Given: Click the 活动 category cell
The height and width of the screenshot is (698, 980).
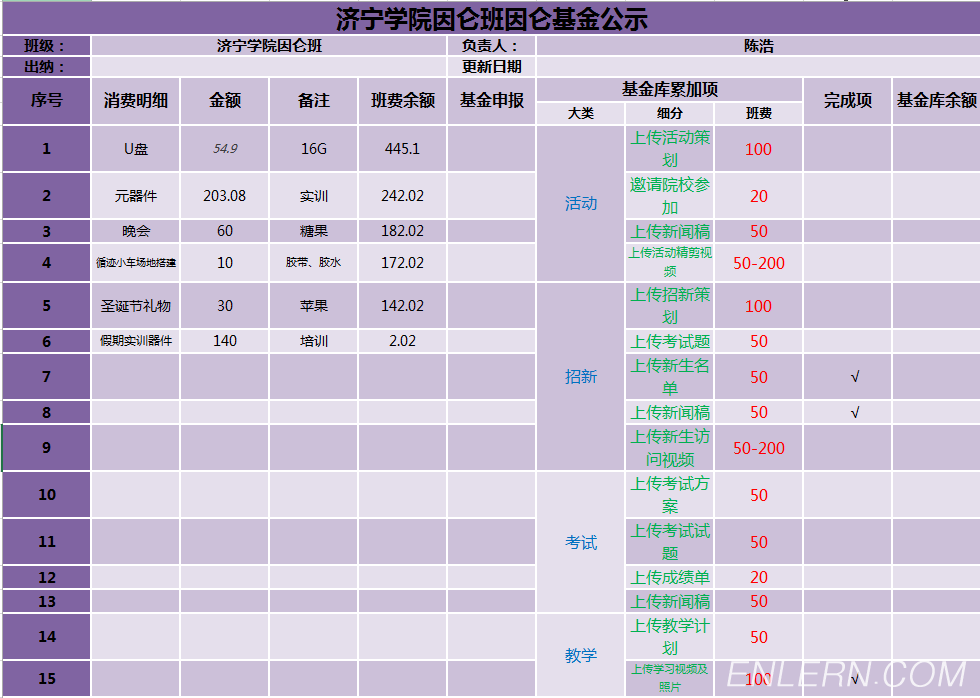Looking at the screenshot, I should (x=581, y=204).
